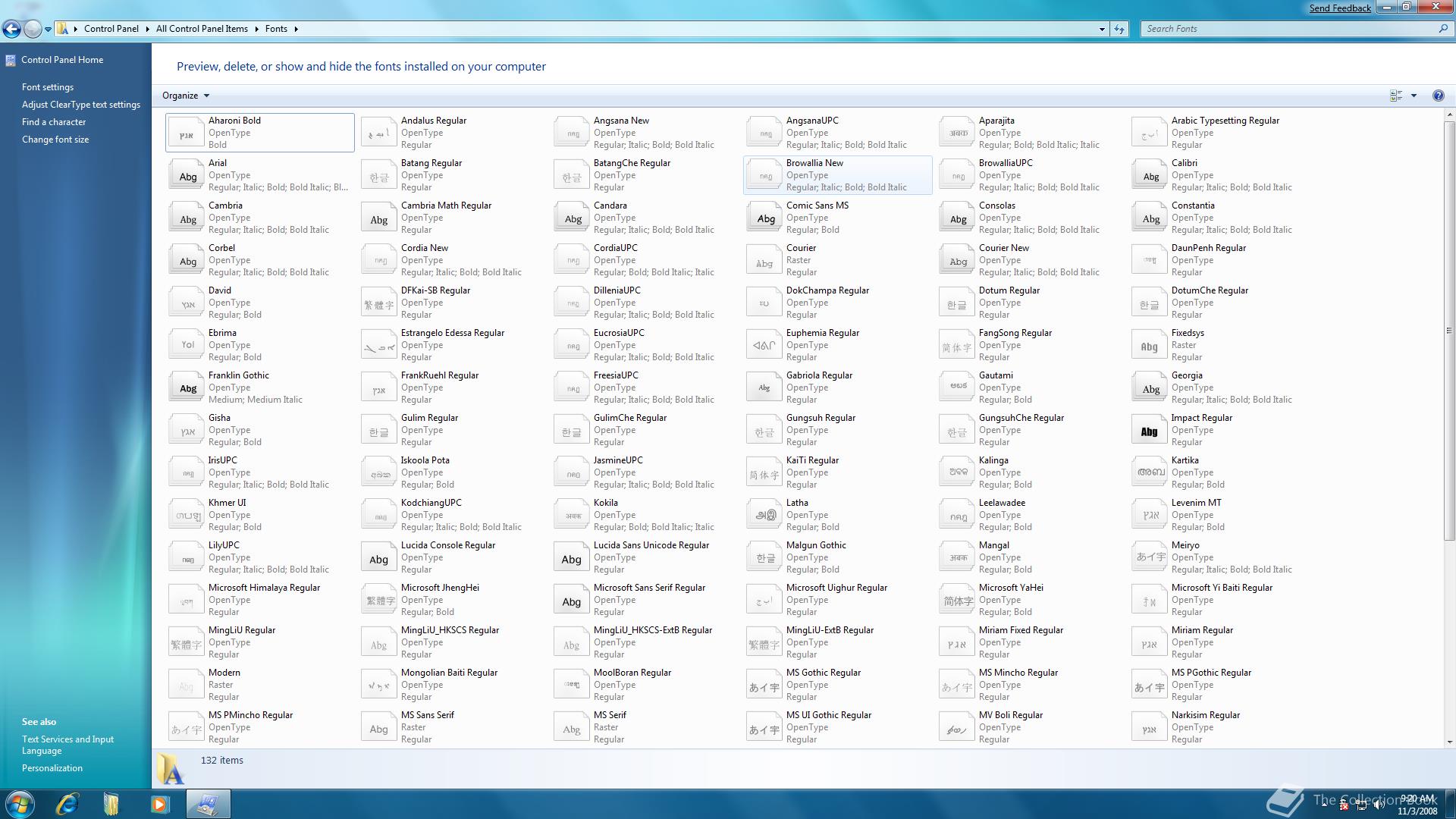
Task: Select the Gabriola Regular font name
Action: click(x=819, y=375)
